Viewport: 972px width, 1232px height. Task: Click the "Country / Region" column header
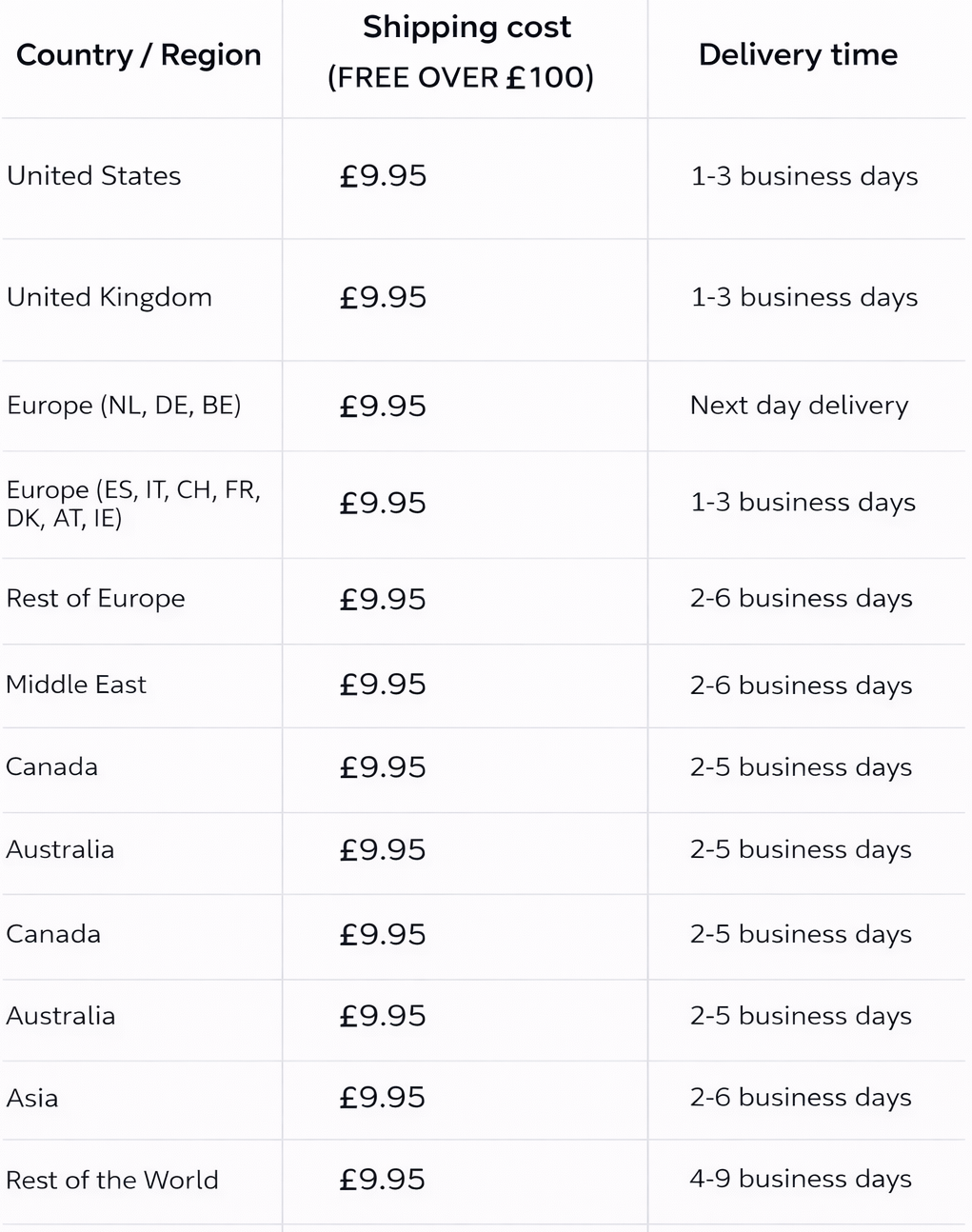pyautogui.click(x=139, y=55)
